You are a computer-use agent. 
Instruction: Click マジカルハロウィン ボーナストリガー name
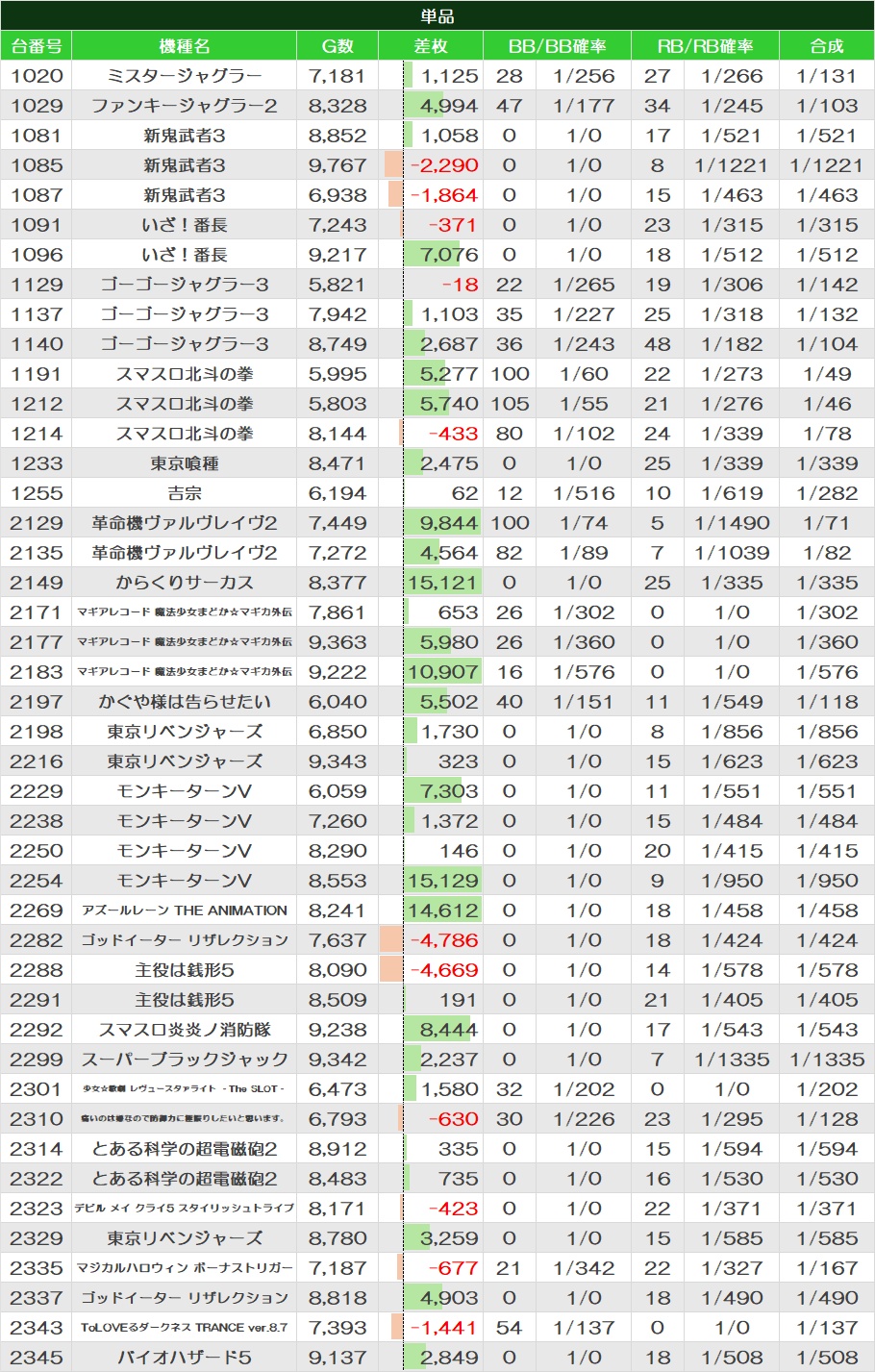tap(184, 1268)
